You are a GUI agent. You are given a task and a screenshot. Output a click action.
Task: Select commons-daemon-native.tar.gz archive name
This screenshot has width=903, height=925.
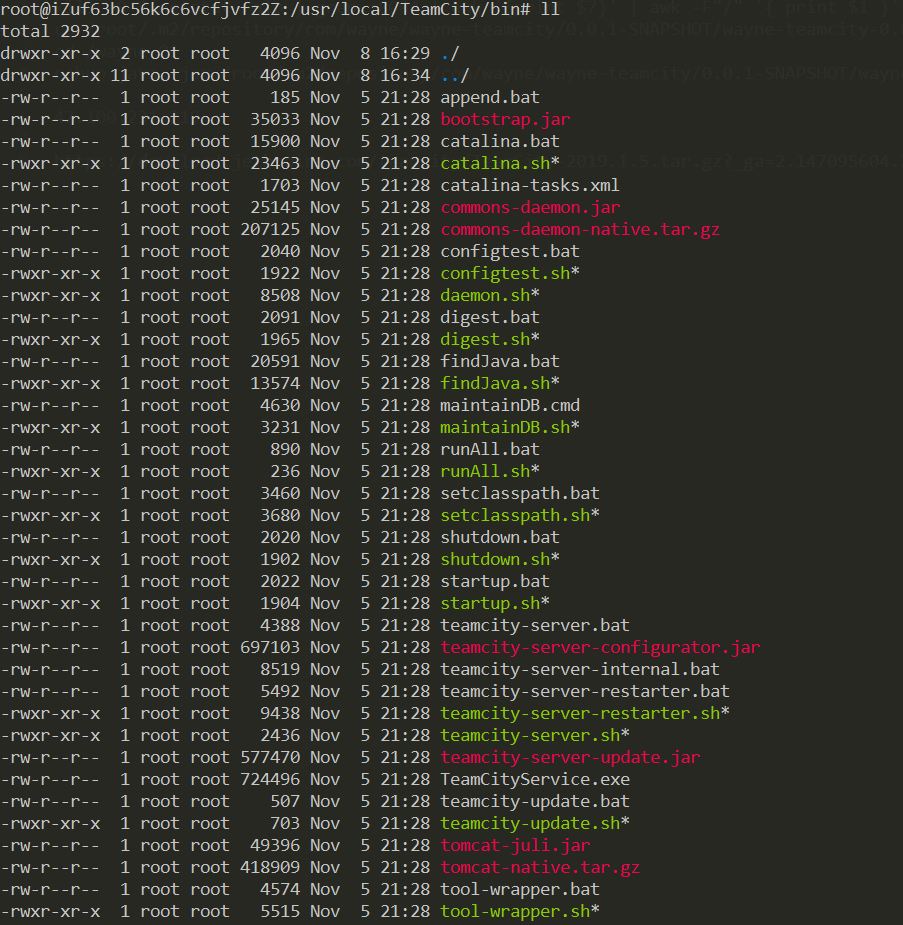tap(580, 229)
